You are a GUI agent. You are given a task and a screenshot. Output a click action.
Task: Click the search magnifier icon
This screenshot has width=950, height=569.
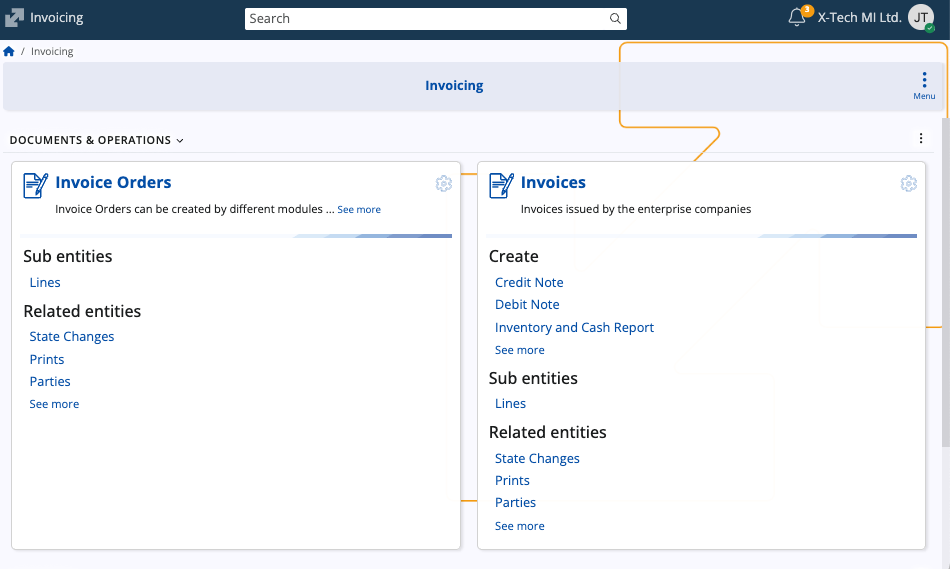click(615, 18)
